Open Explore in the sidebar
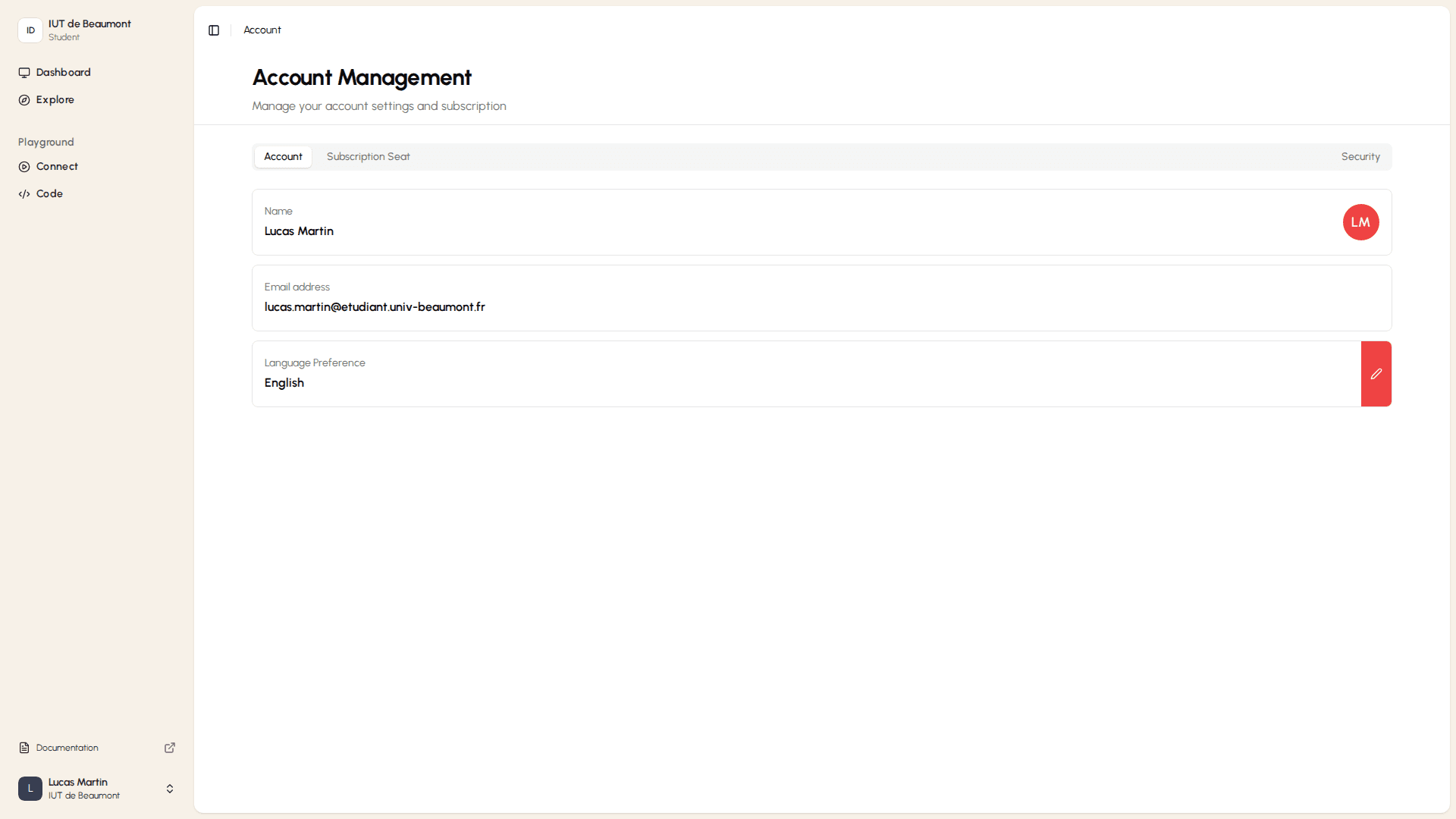Image resolution: width=1456 pixels, height=819 pixels. [x=97, y=100]
